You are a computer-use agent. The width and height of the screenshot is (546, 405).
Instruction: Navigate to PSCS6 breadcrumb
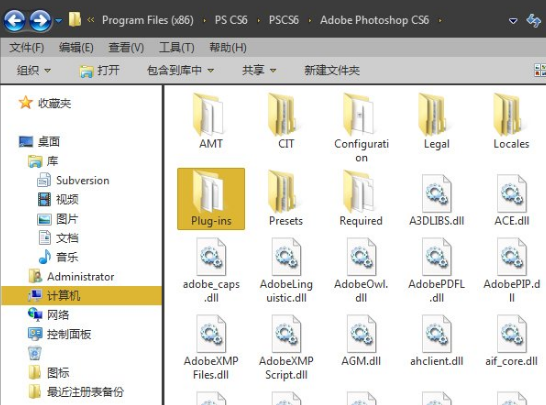tap(284, 20)
